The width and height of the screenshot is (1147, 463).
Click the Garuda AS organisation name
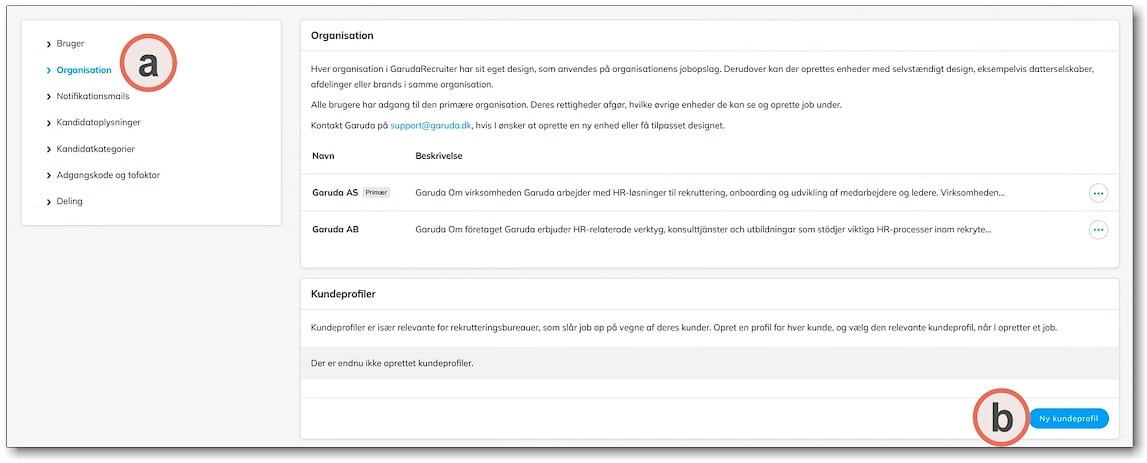pyautogui.click(x=335, y=192)
